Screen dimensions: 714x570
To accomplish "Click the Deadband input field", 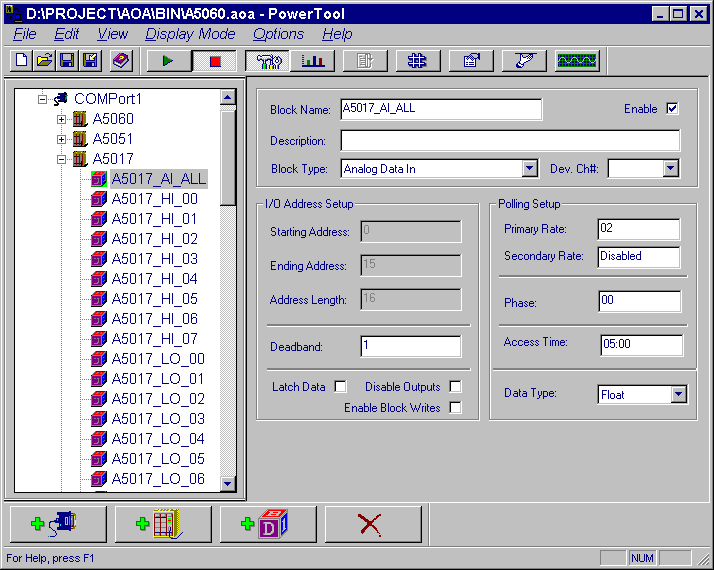I will point(410,346).
